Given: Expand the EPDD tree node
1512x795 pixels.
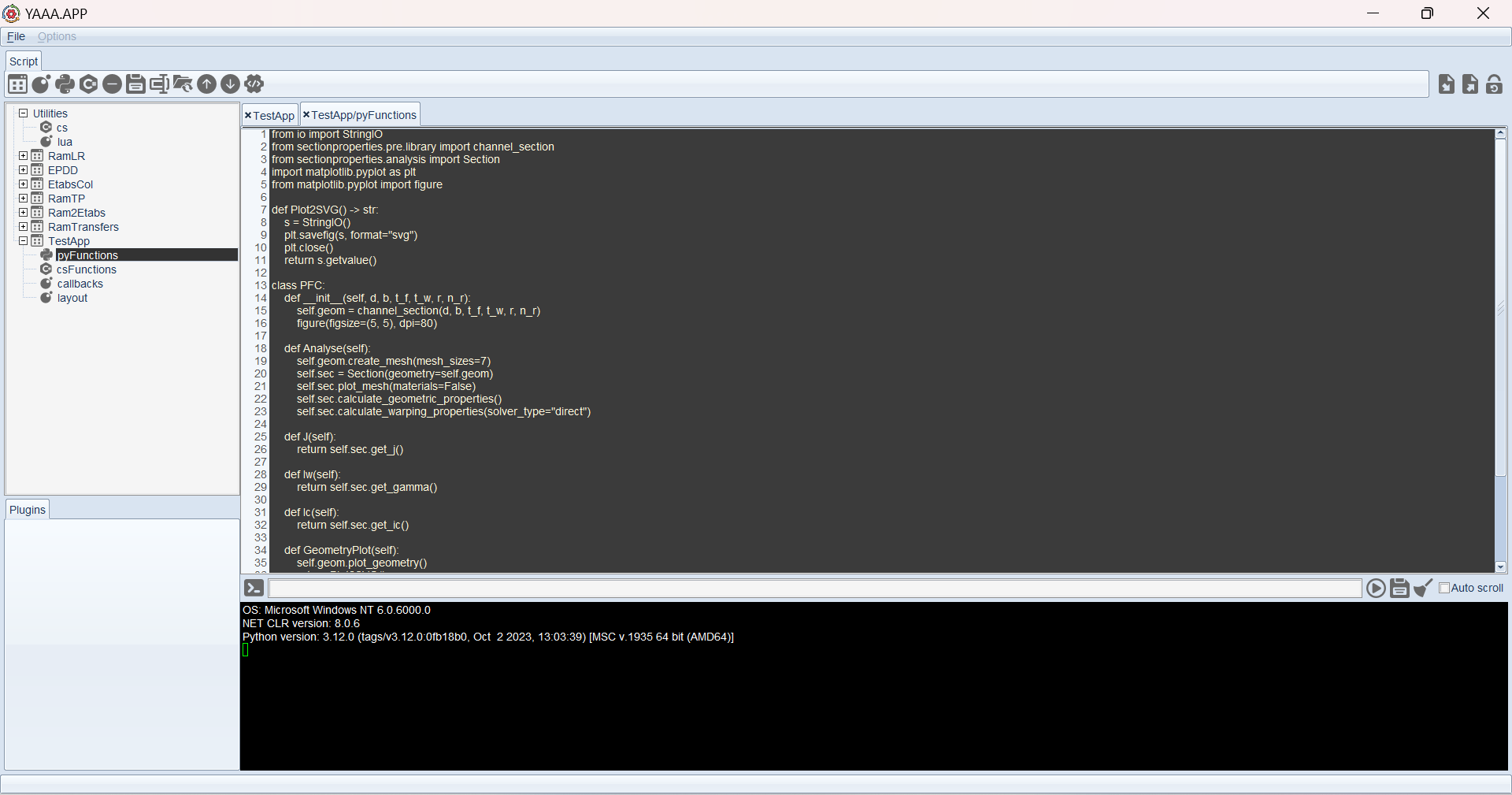Looking at the screenshot, I should coord(24,169).
